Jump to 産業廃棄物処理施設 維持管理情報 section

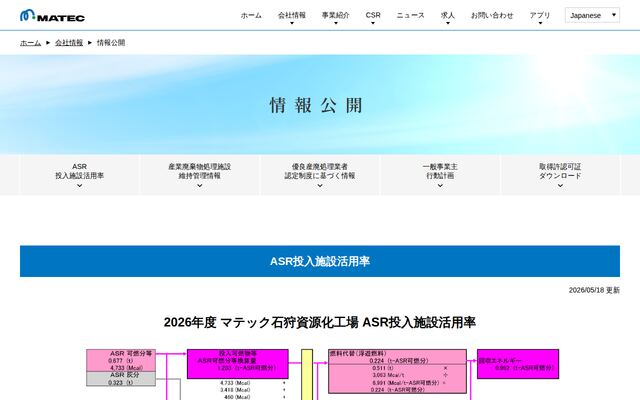click(x=200, y=175)
